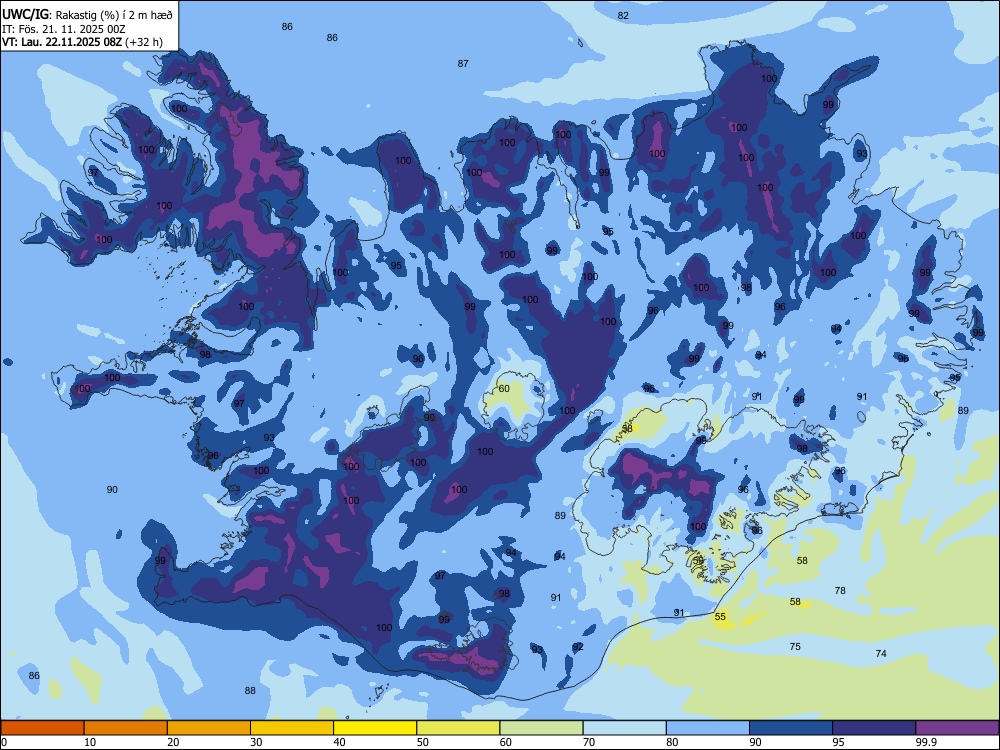
Task: Choose the pale blue 70–80 legend swatch
Action: click(624, 728)
